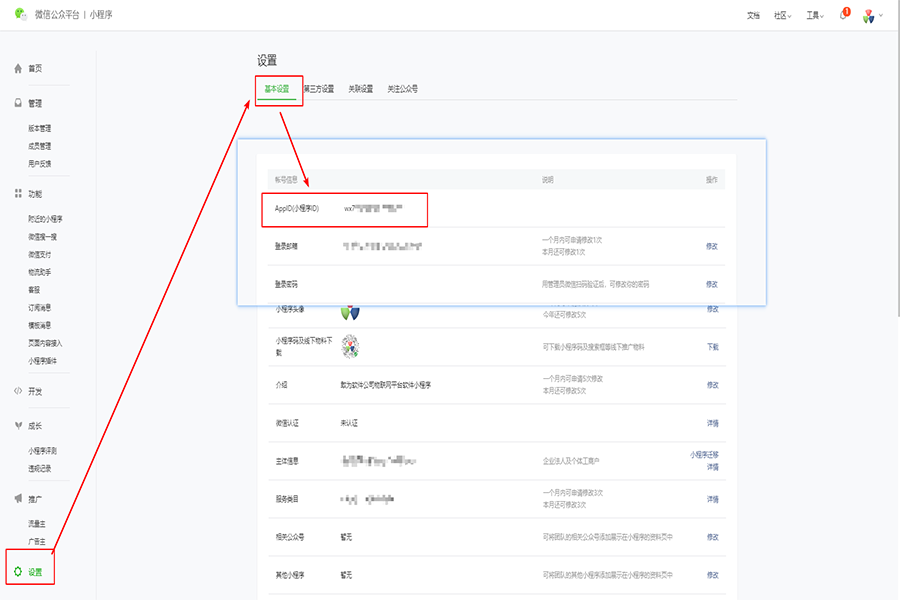The height and width of the screenshot is (600, 900).
Task: Expand the 社区 dropdown in top bar
Action: click(x=783, y=16)
